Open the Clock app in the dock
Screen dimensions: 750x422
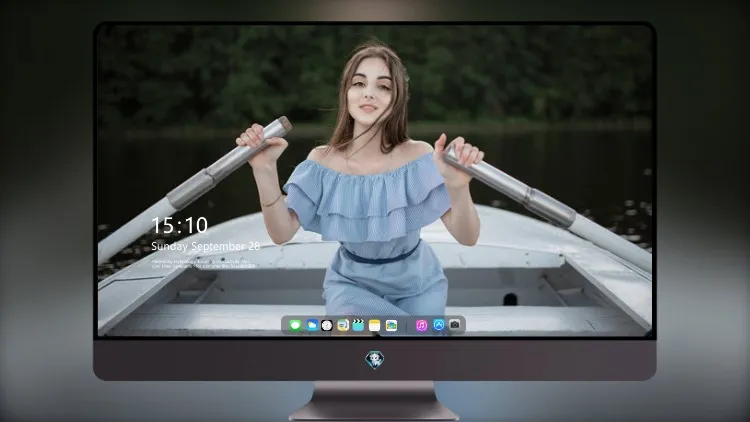[327, 325]
